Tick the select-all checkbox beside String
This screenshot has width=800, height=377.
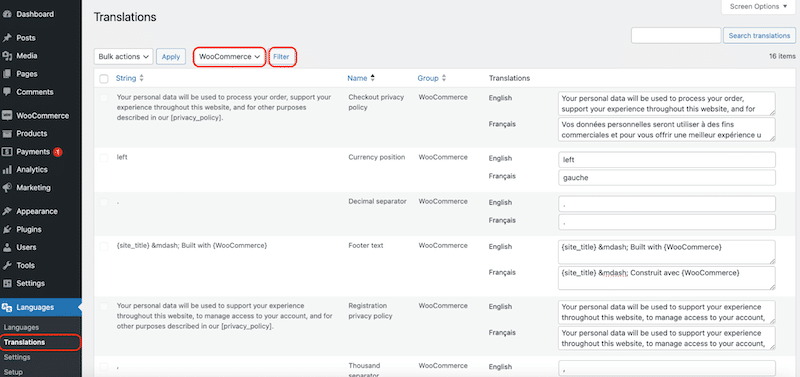[x=104, y=79]
